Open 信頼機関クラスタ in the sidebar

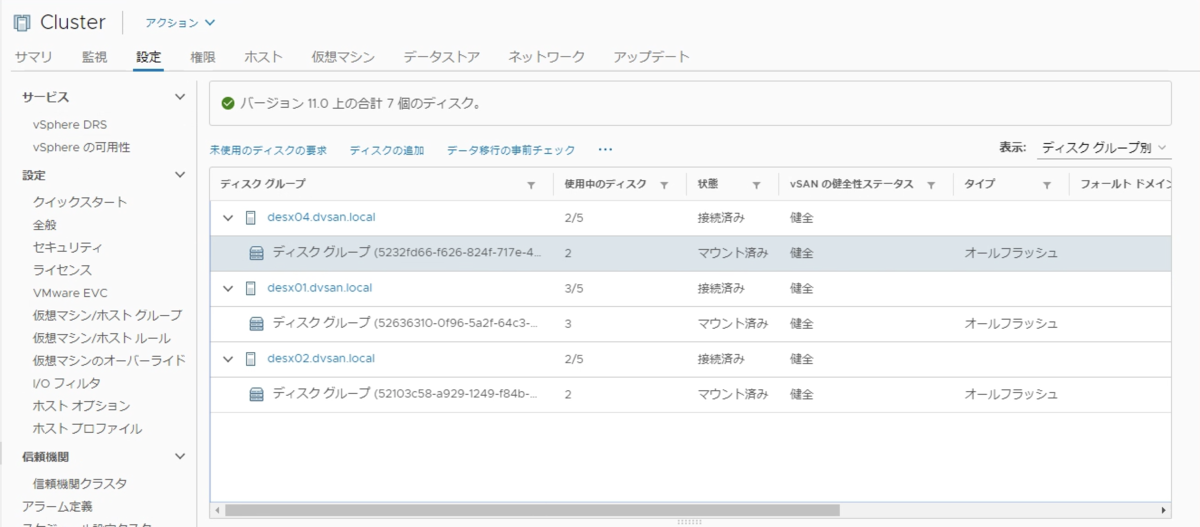point(80,484)
